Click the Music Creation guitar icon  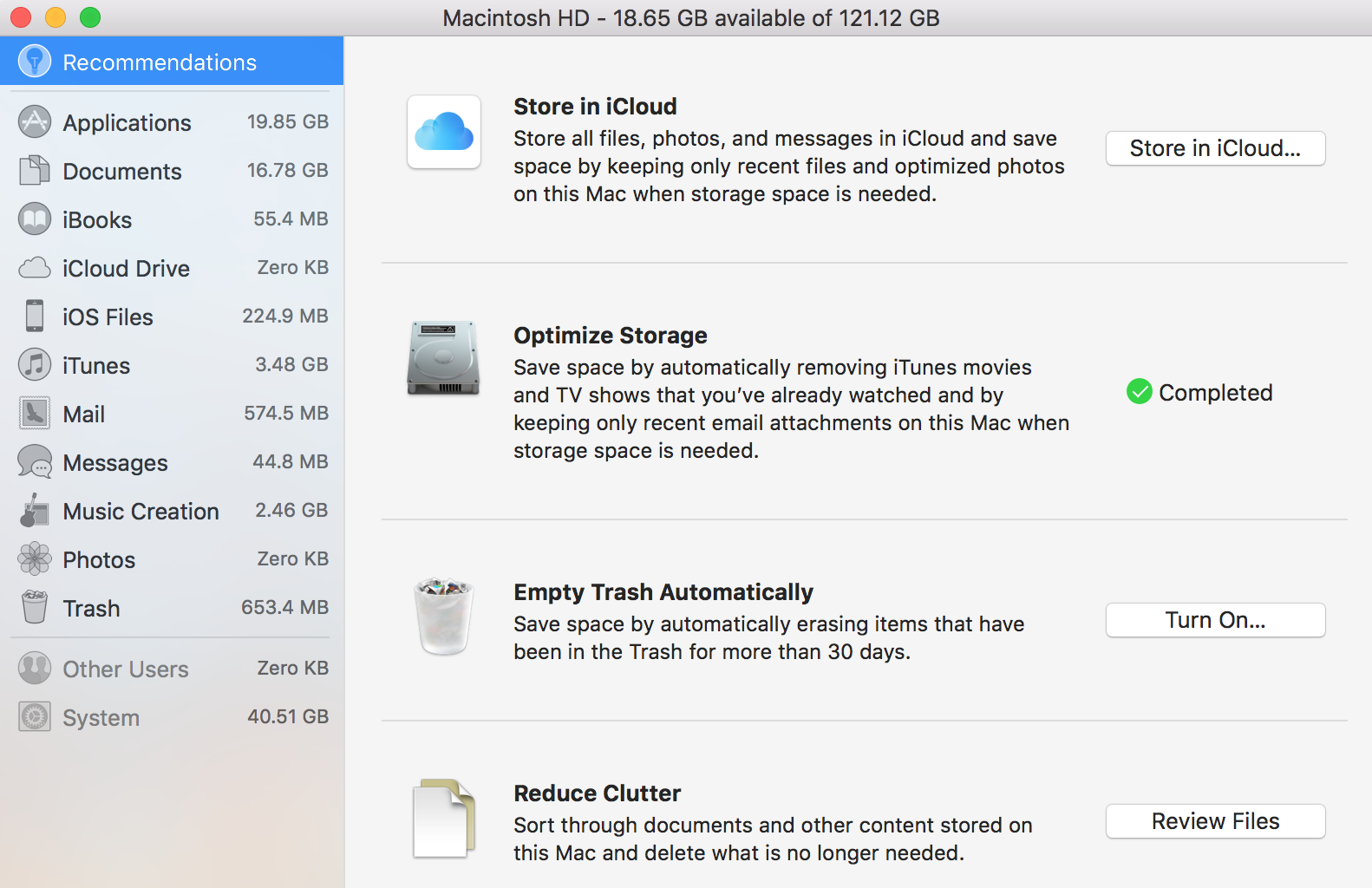tap(35, 510)
